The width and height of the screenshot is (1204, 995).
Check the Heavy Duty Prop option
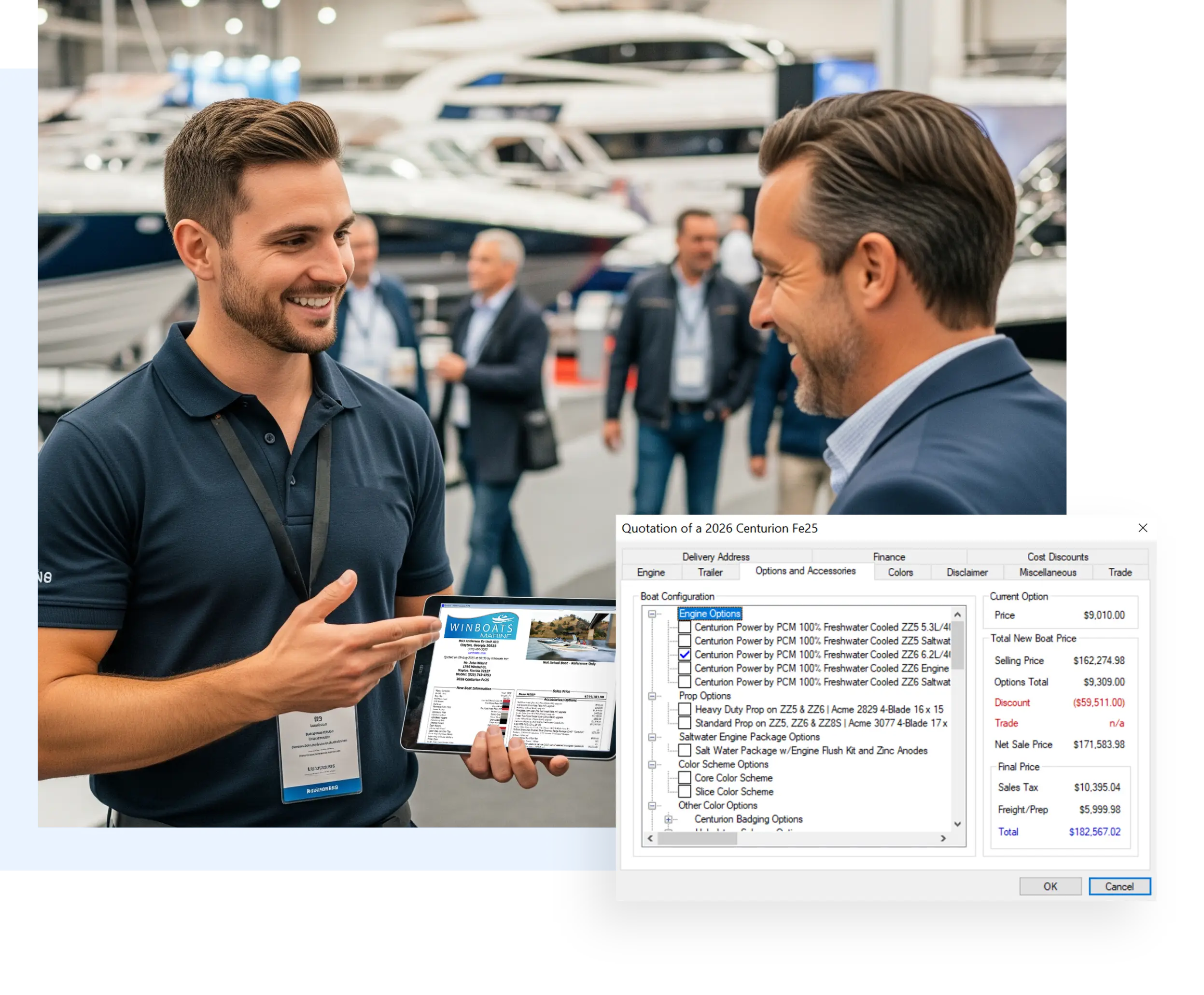(x=686, y=710)
